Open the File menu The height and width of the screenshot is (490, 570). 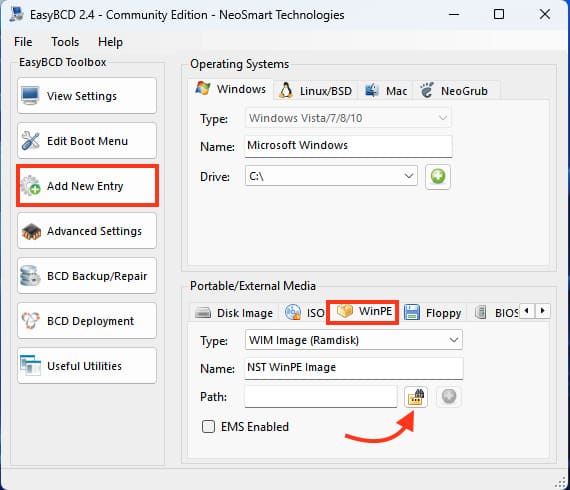coord(23,42)
